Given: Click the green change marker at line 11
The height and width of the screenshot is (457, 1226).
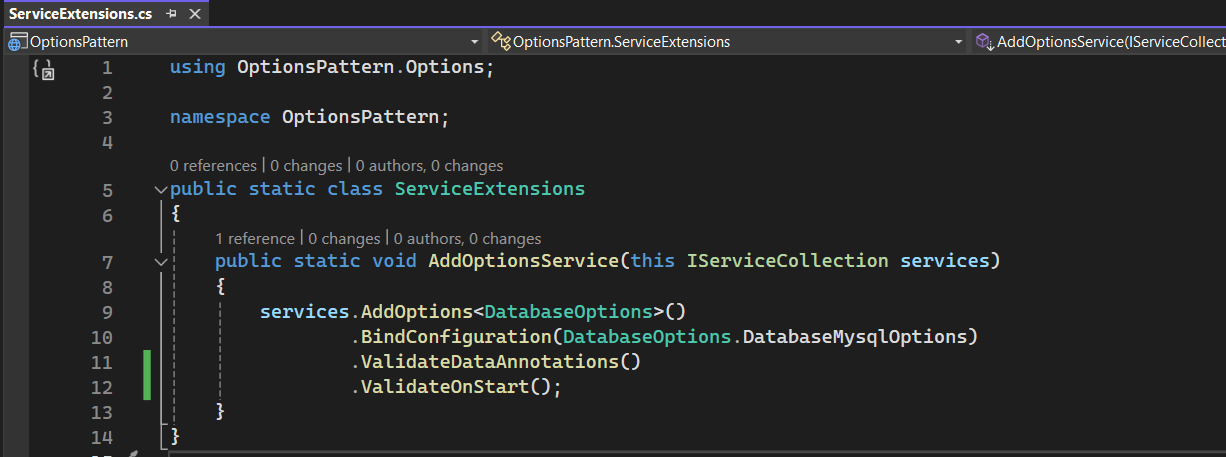Looking at the screenshot, I should pos(146,362).
